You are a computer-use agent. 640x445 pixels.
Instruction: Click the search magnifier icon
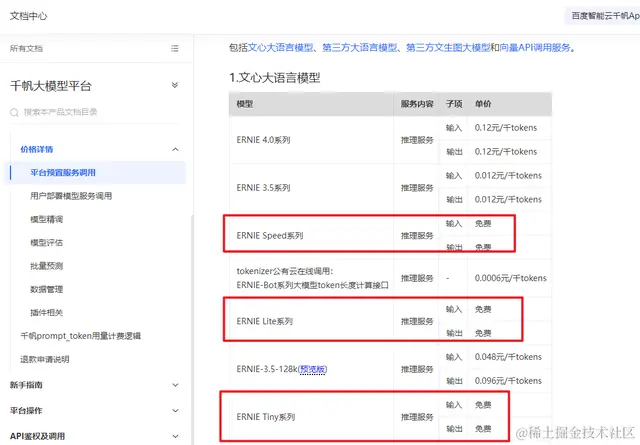pos(14,112)
